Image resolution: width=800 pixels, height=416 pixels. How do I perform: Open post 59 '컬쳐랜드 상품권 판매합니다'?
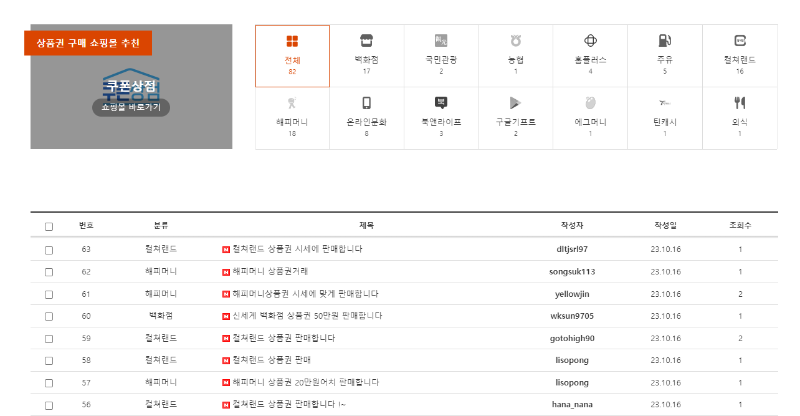(284, 338)
